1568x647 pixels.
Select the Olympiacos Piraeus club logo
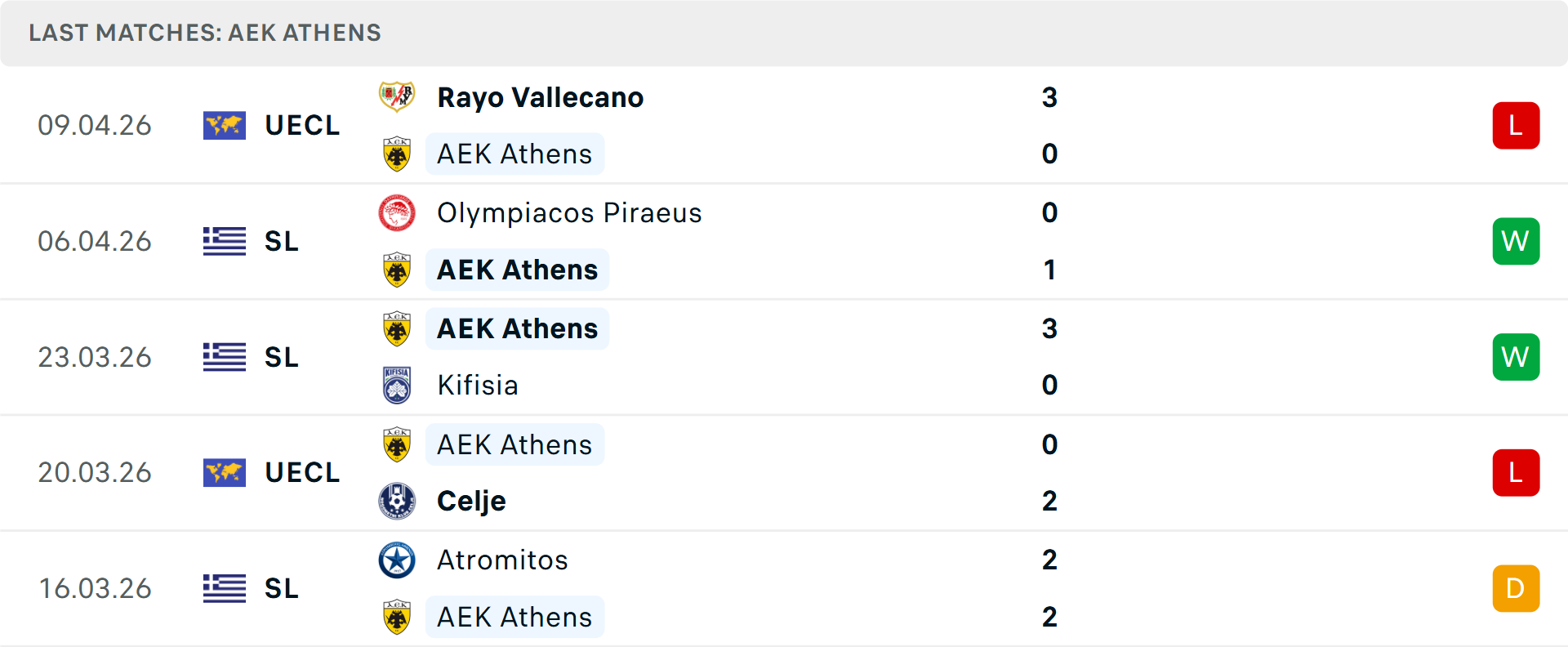tap(397, 212)
